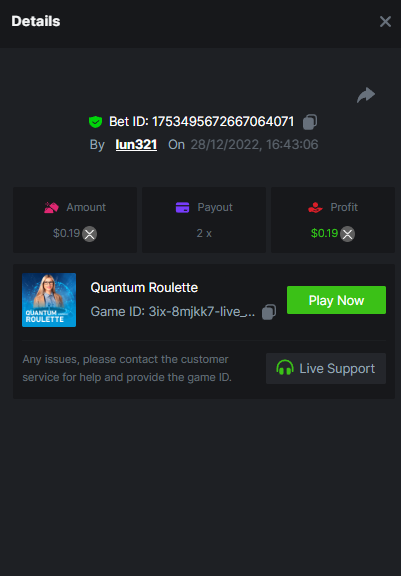Click the Quantum Roulette title
This screenshot has width=401, height=576.
click(x=144, y=288)
